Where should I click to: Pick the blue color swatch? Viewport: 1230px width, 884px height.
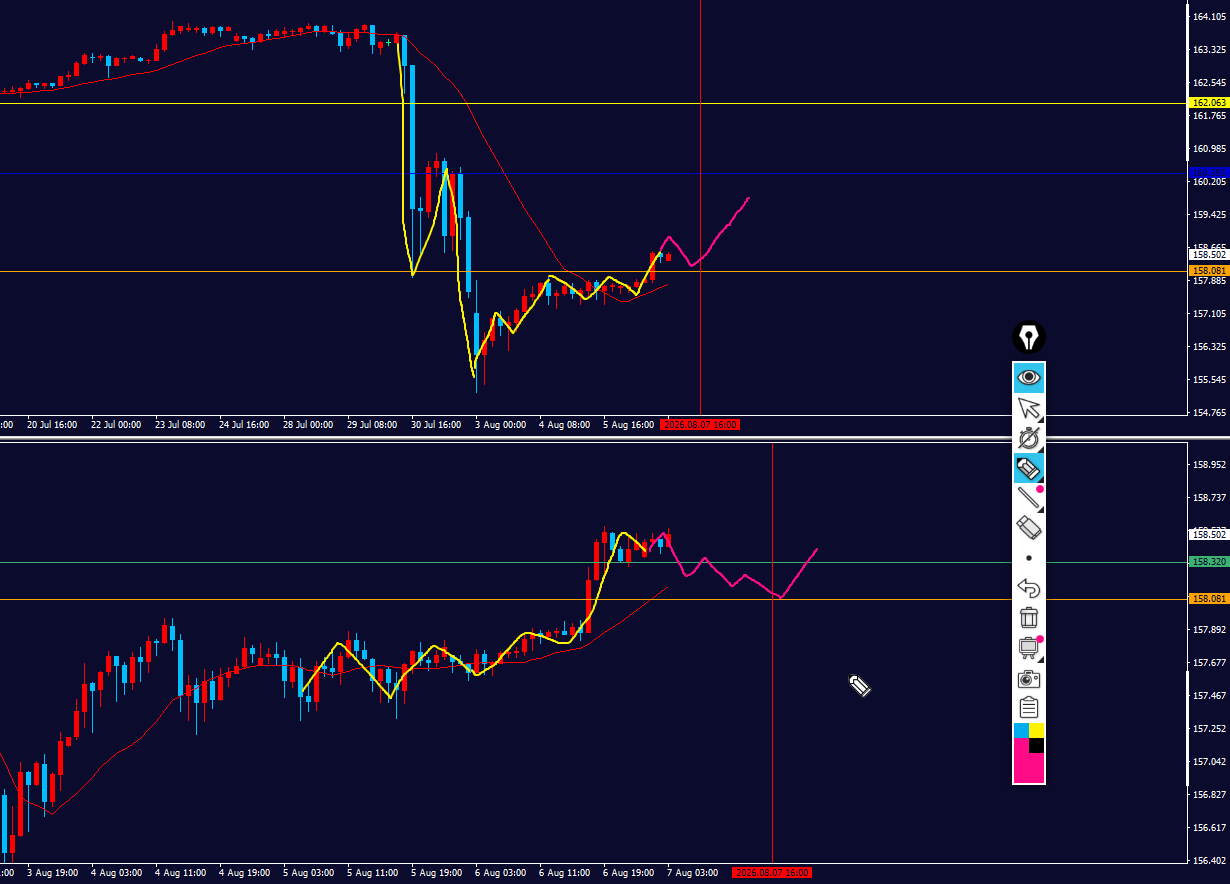click(1021, 731)
